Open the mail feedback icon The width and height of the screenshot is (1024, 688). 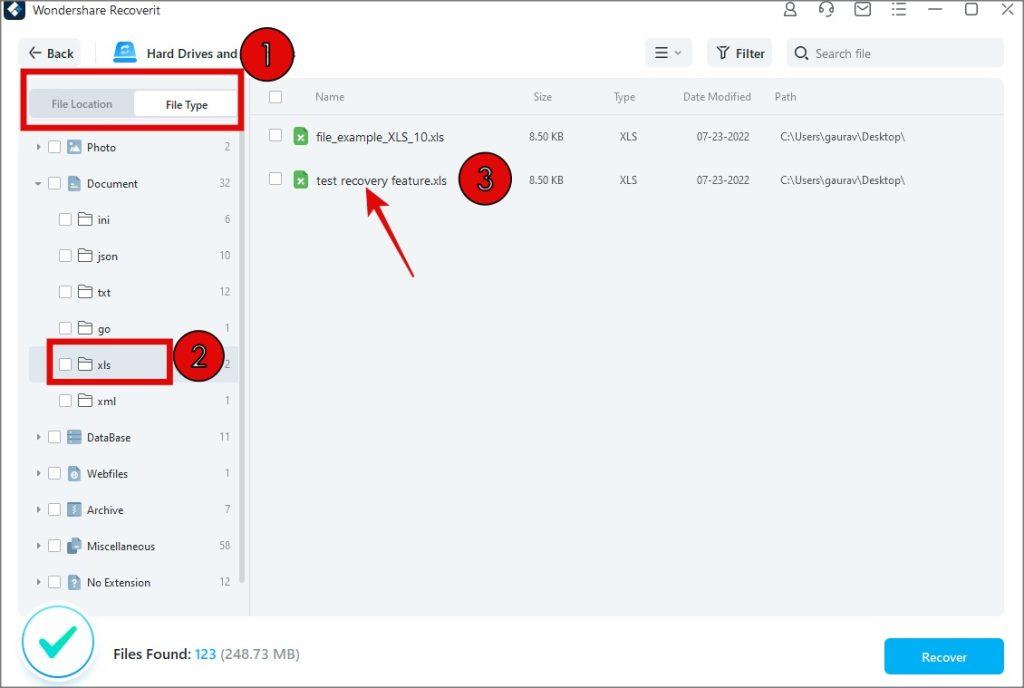click(863, 10)
